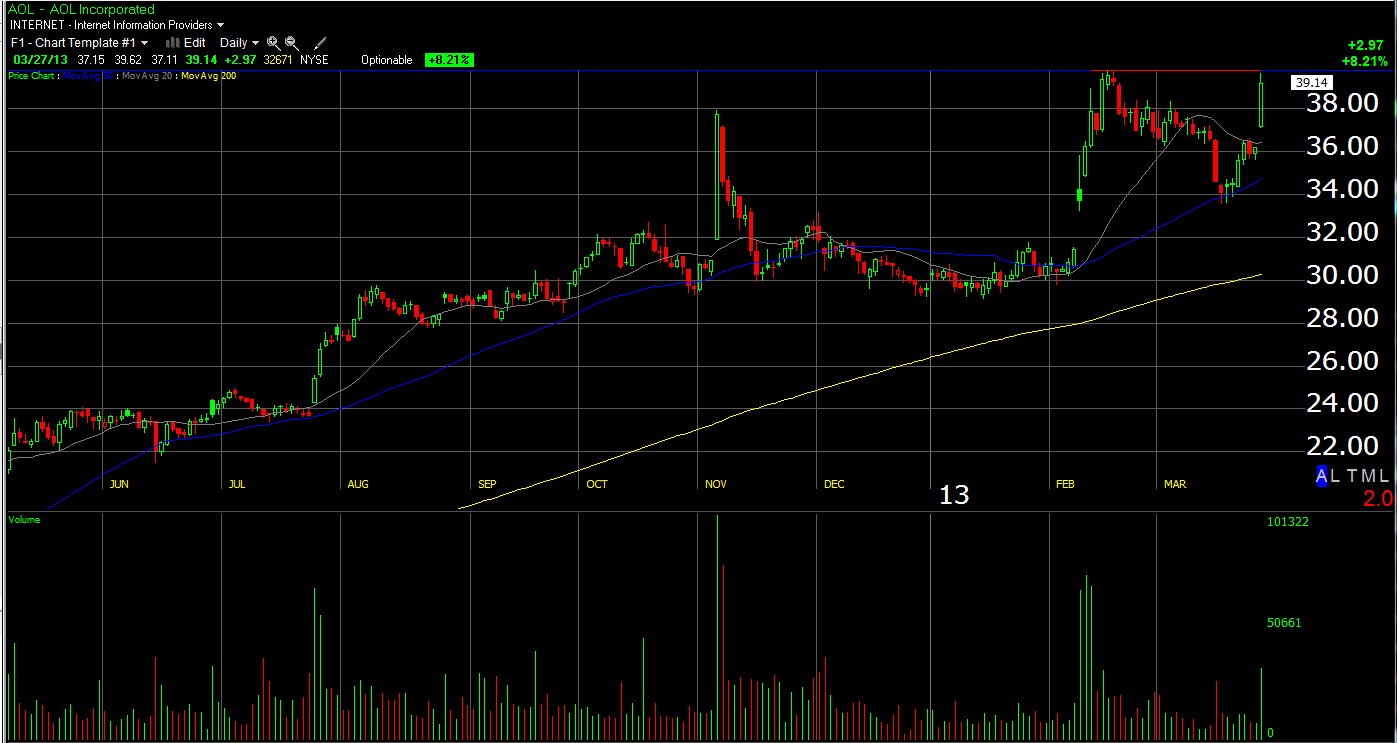The height and width of the screenshot is (743, 1397).
Task: Click the NOV month marker on the time axis
Action: 716,484
